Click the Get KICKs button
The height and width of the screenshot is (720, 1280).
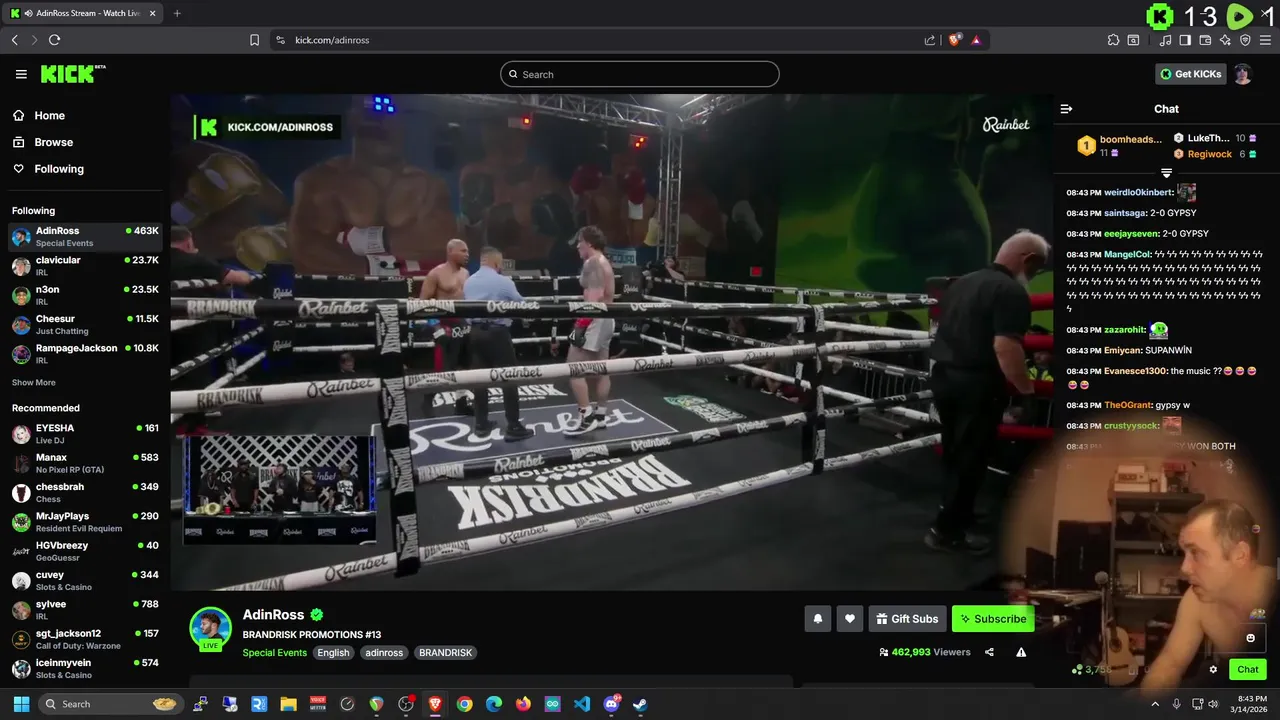tap(1190, 74)
